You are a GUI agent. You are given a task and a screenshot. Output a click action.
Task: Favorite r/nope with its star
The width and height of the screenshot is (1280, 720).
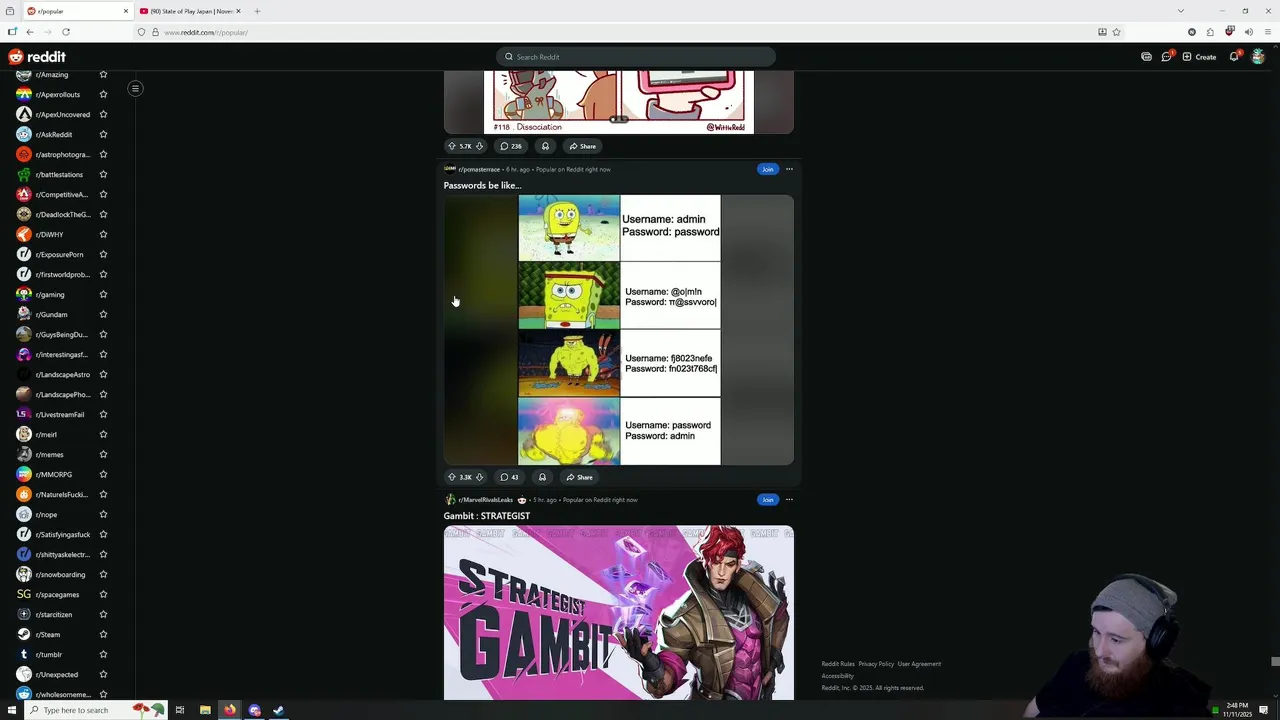(103, 514)
